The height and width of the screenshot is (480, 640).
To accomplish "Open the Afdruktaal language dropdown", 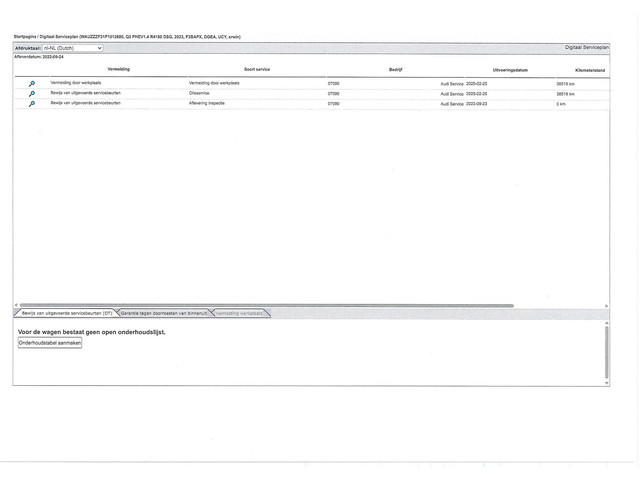I will (x=72, y=47).
